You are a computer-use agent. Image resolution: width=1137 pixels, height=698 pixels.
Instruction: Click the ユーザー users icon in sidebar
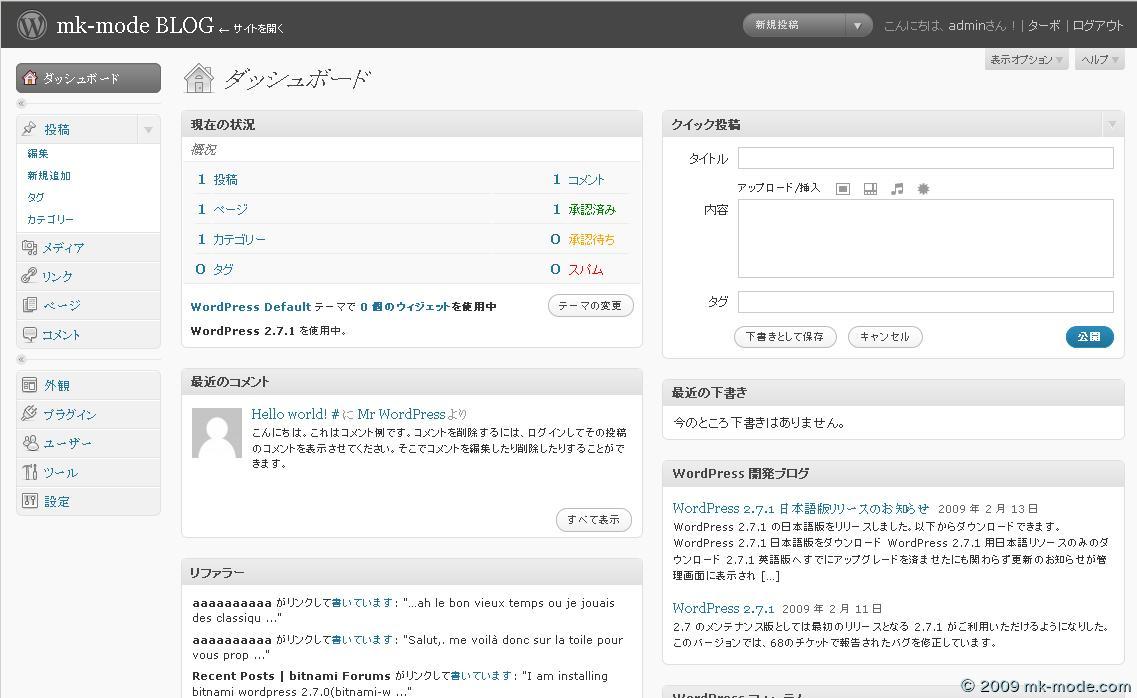(30, 443)
